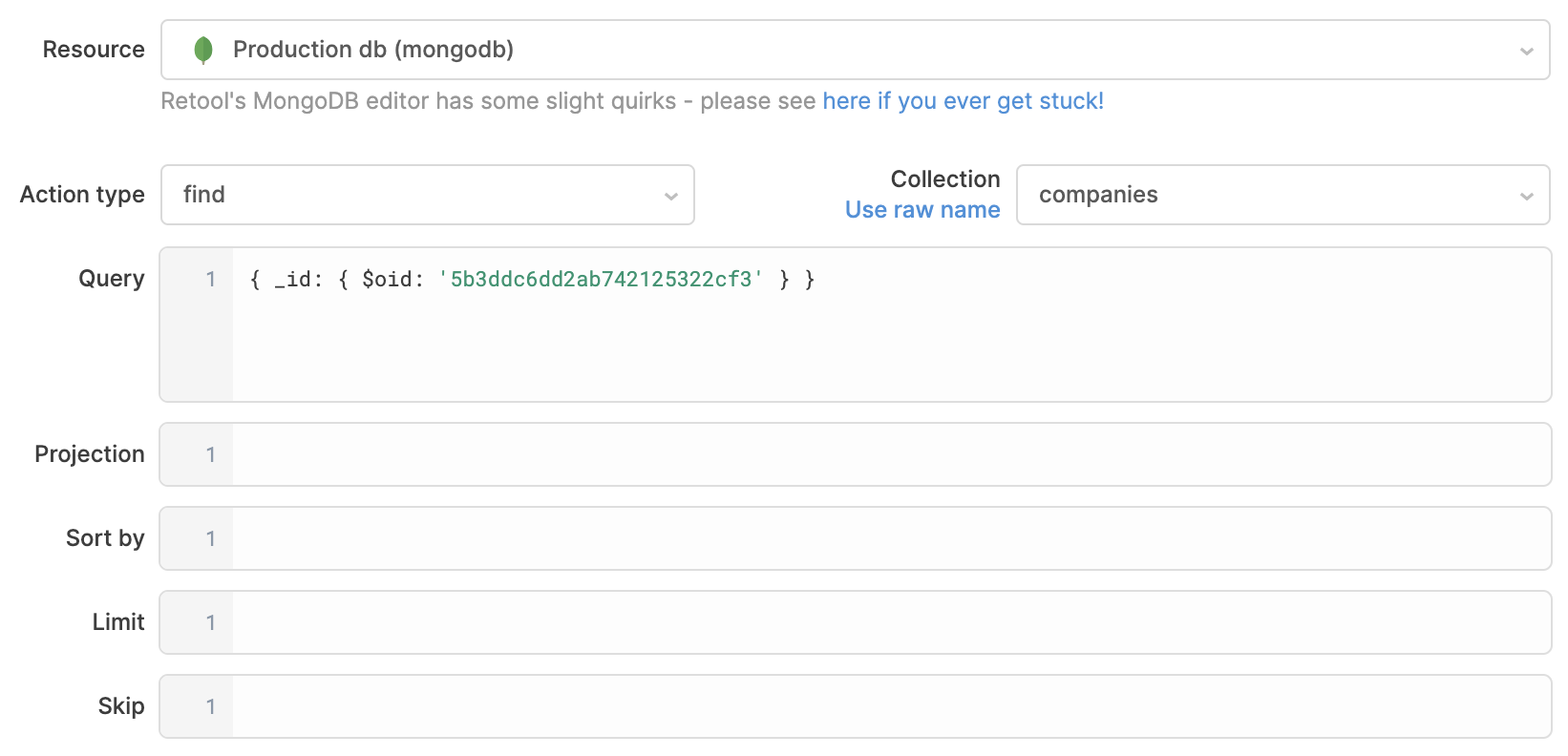Screen dimensions: 1568x756
Task: Click the Skip label
Action: [x=121, y=706]
